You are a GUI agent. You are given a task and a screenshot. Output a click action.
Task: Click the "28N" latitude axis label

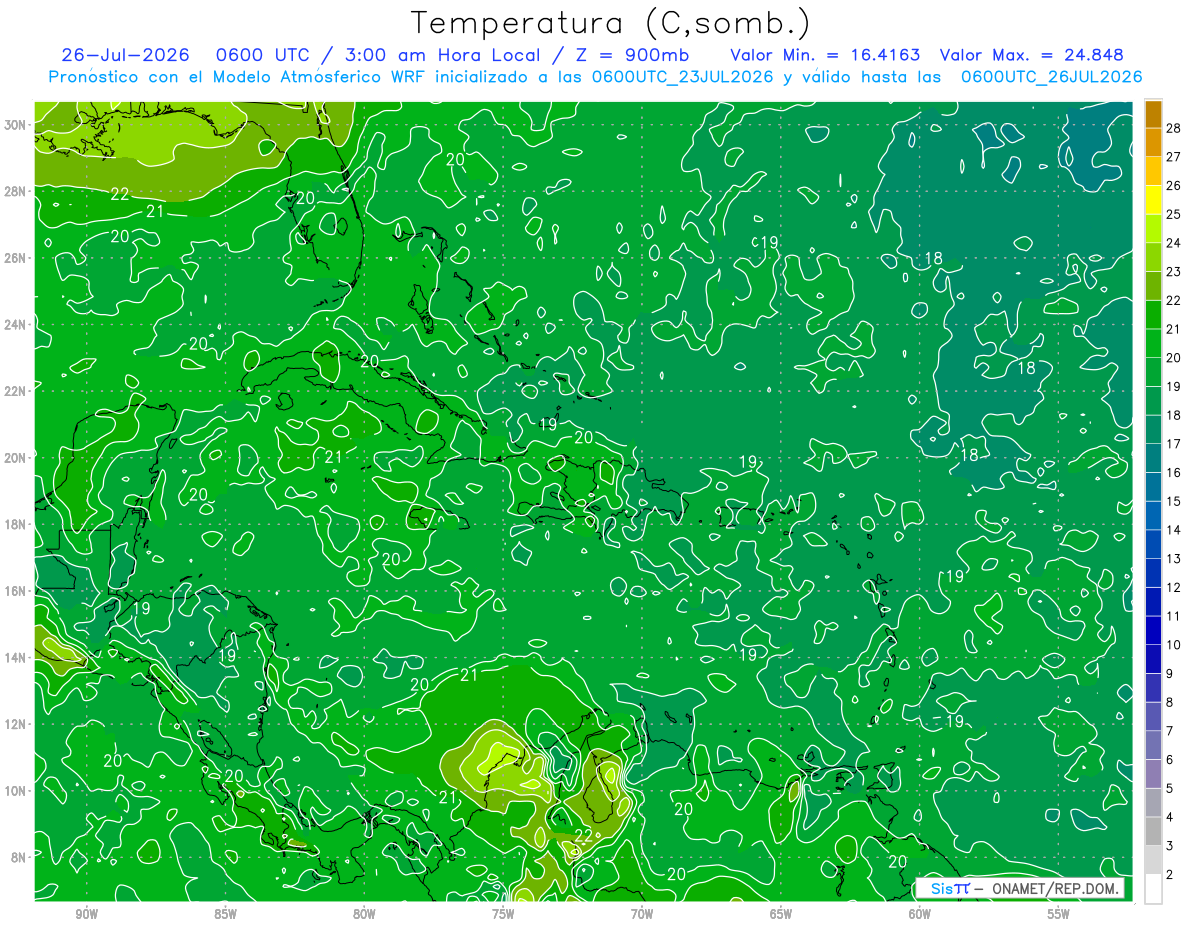tap(17, 191)
